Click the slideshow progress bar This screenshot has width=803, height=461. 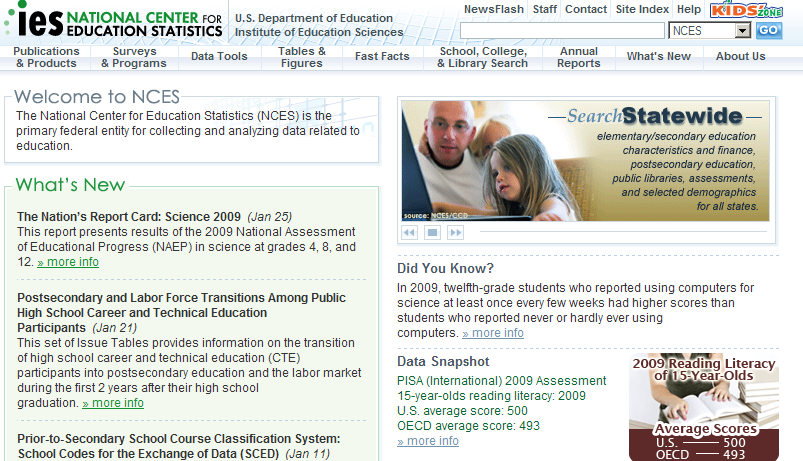[x=623, y=232]
